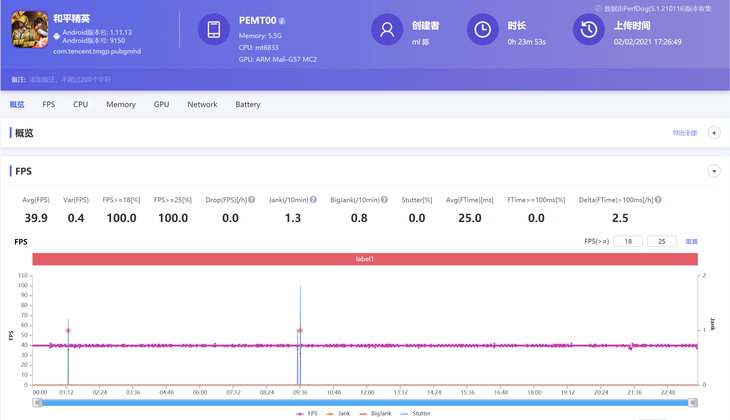The width and height of the screenshot is (730, 420).
Task: Click help icon beside Jank(/10min)
Action: (x=313, y=200)
